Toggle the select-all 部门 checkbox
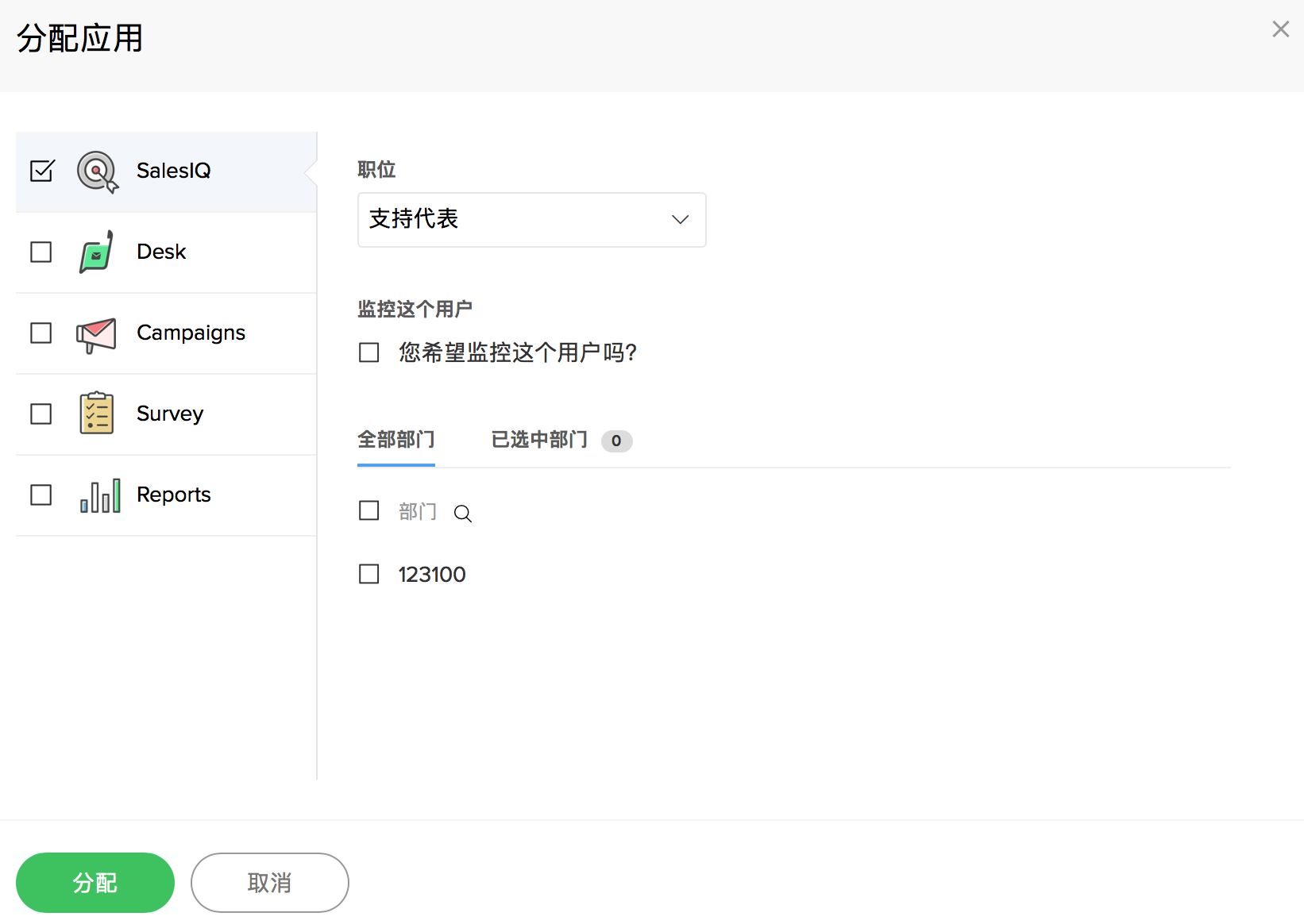 coord(369,510)
